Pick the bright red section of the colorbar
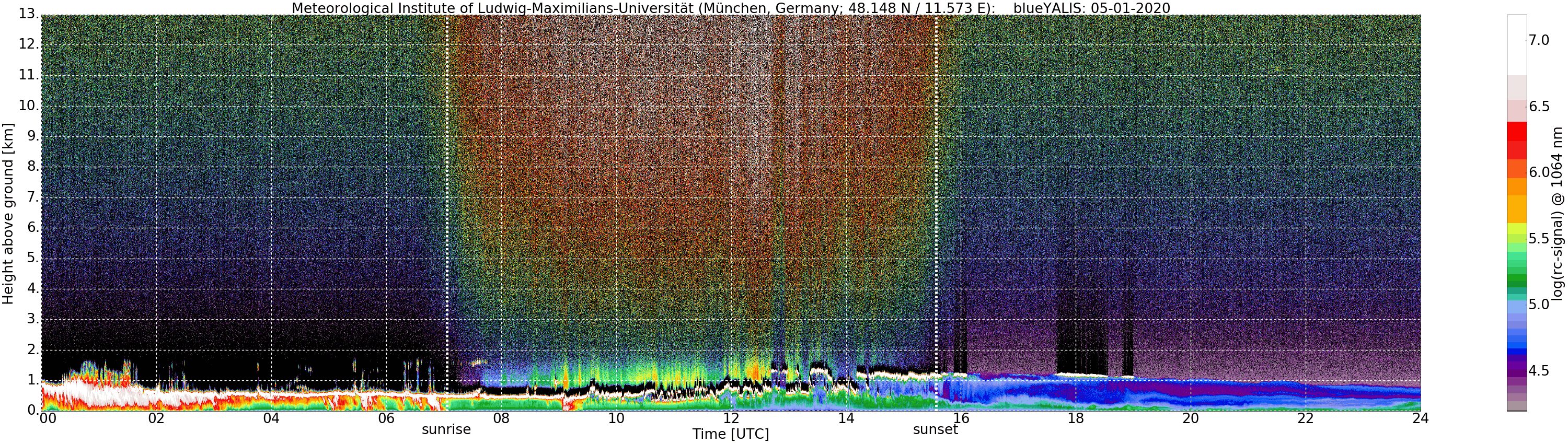 pos(1517,132)
